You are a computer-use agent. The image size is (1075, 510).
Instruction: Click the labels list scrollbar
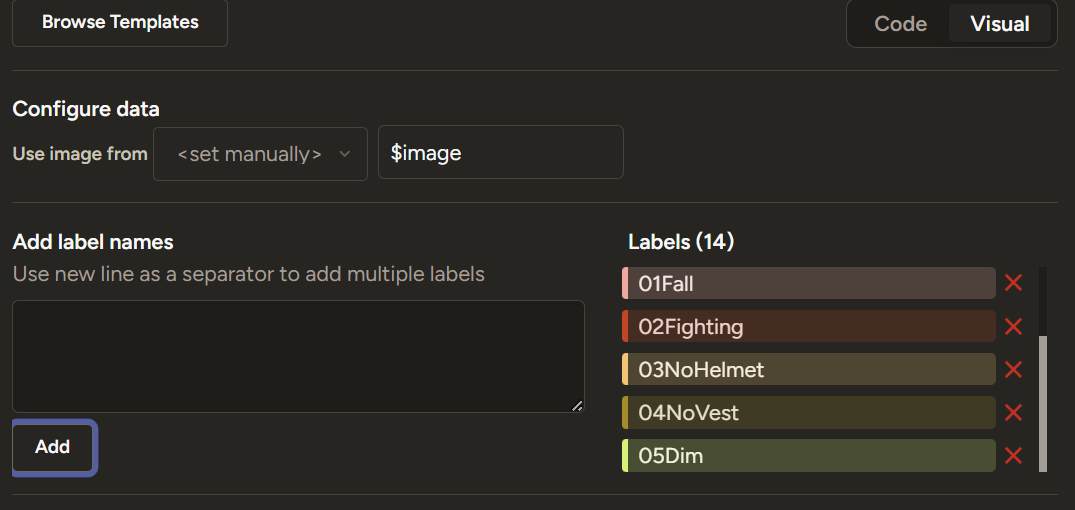click(x=1043, y=400)
